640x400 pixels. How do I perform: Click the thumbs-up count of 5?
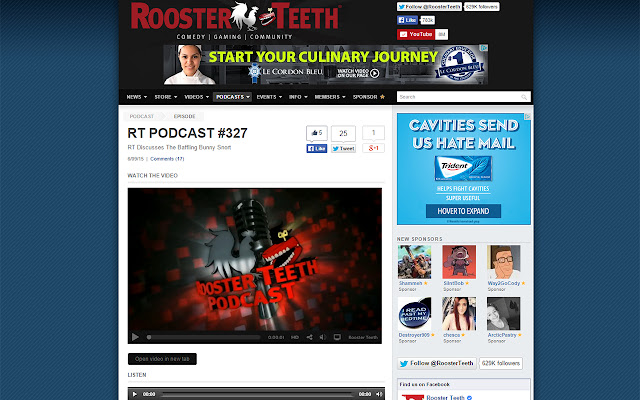pos(317,133)
